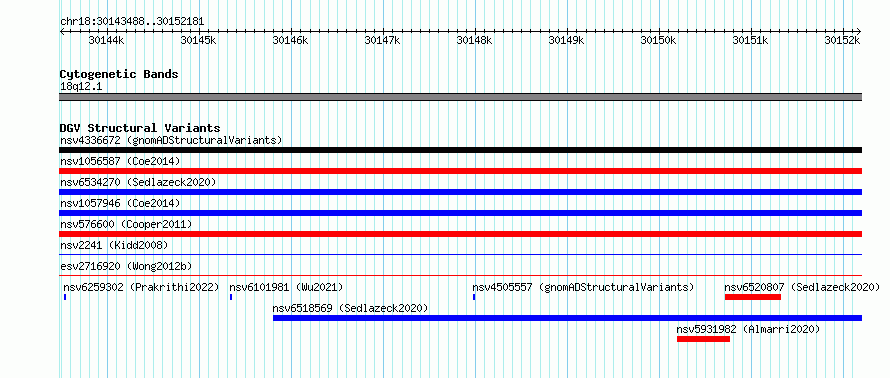Click the nsv6259302 (Prakrithi2022) label
This screenshot has width=890, height=378.
(x=141, y=287)
